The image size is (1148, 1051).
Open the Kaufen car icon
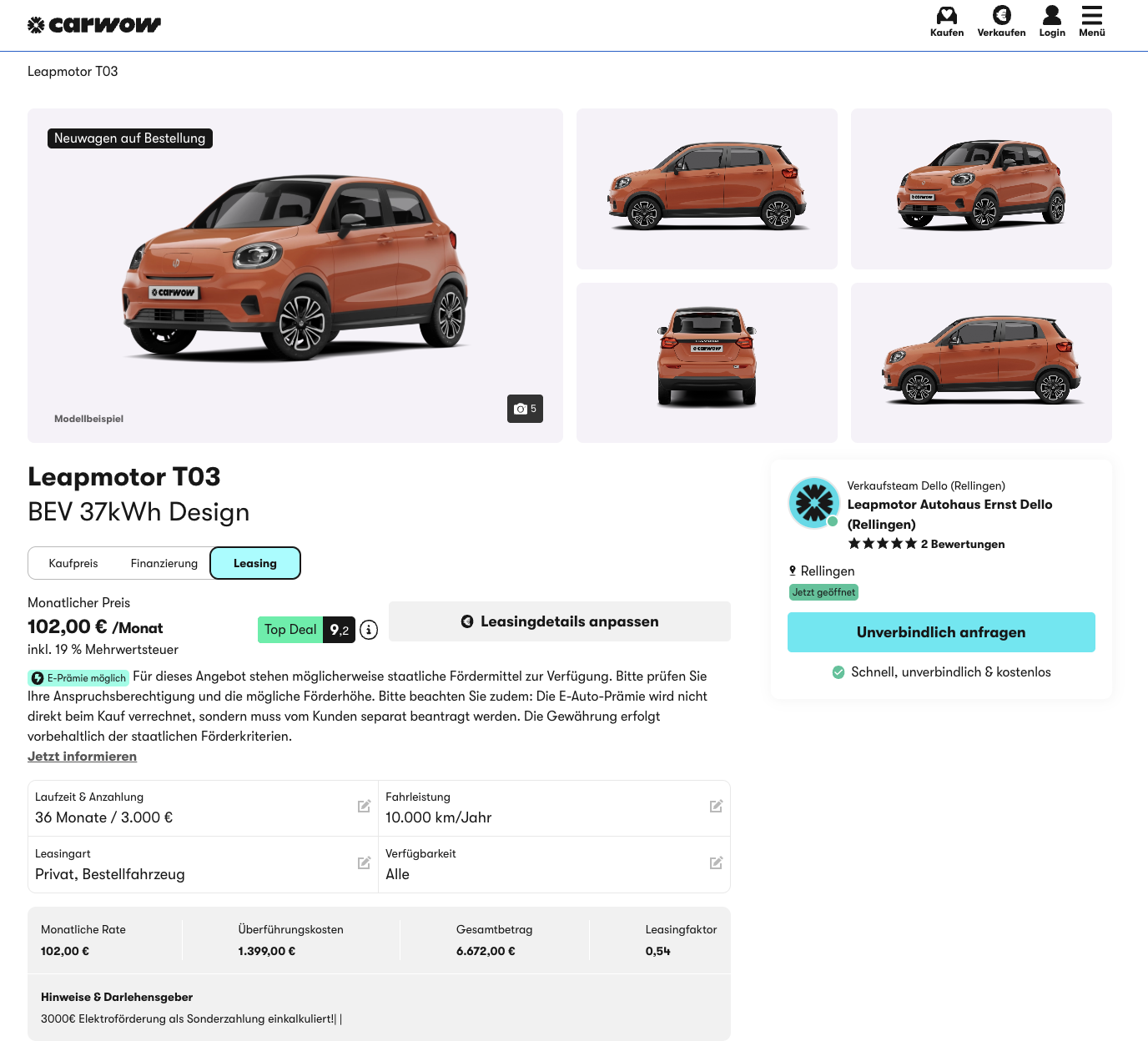tap(947, 15)
